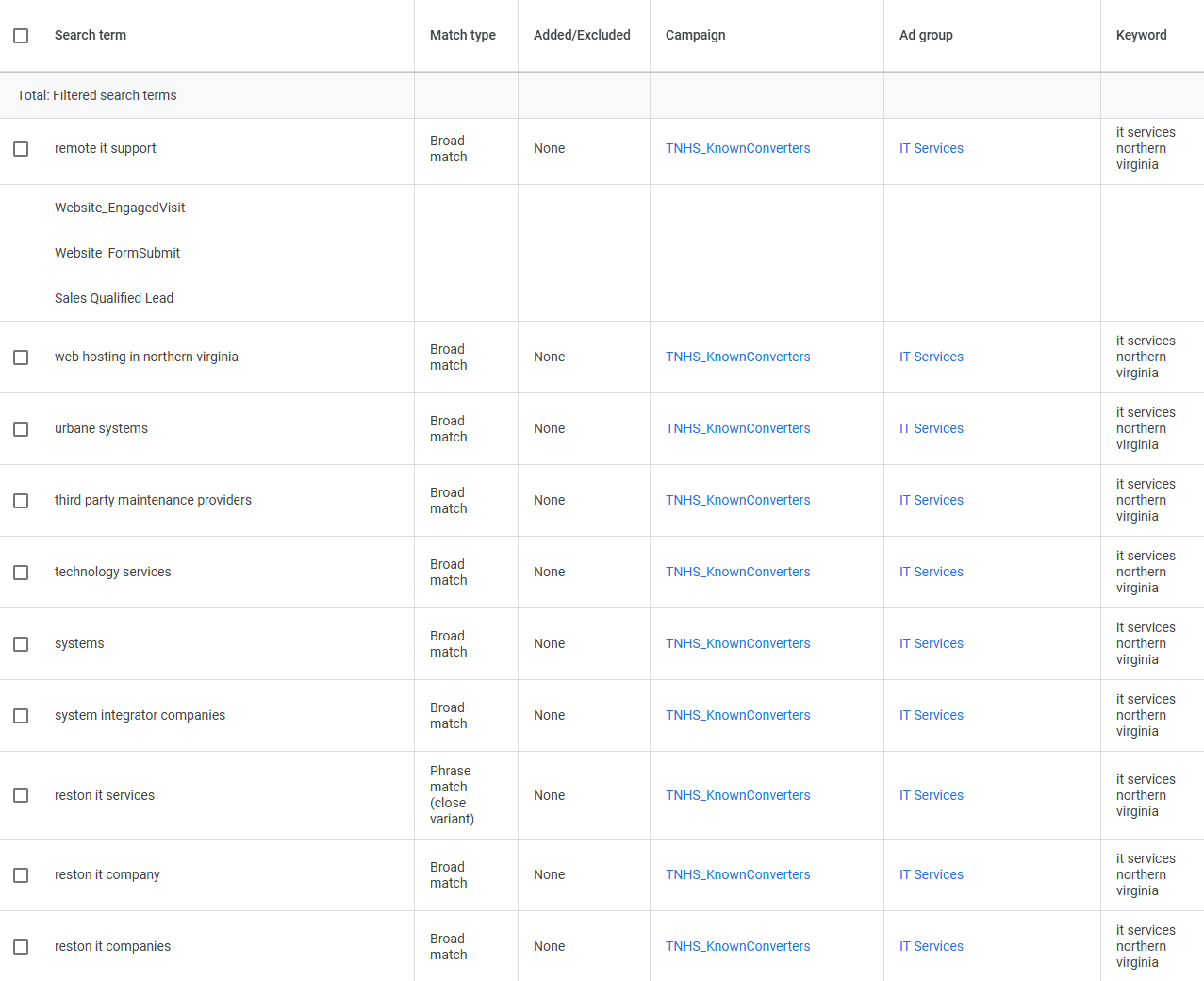Image resolution: width=1204 pixels, height=981 pixels.
Task: Click the Match type column header
Action: (462, 35)
